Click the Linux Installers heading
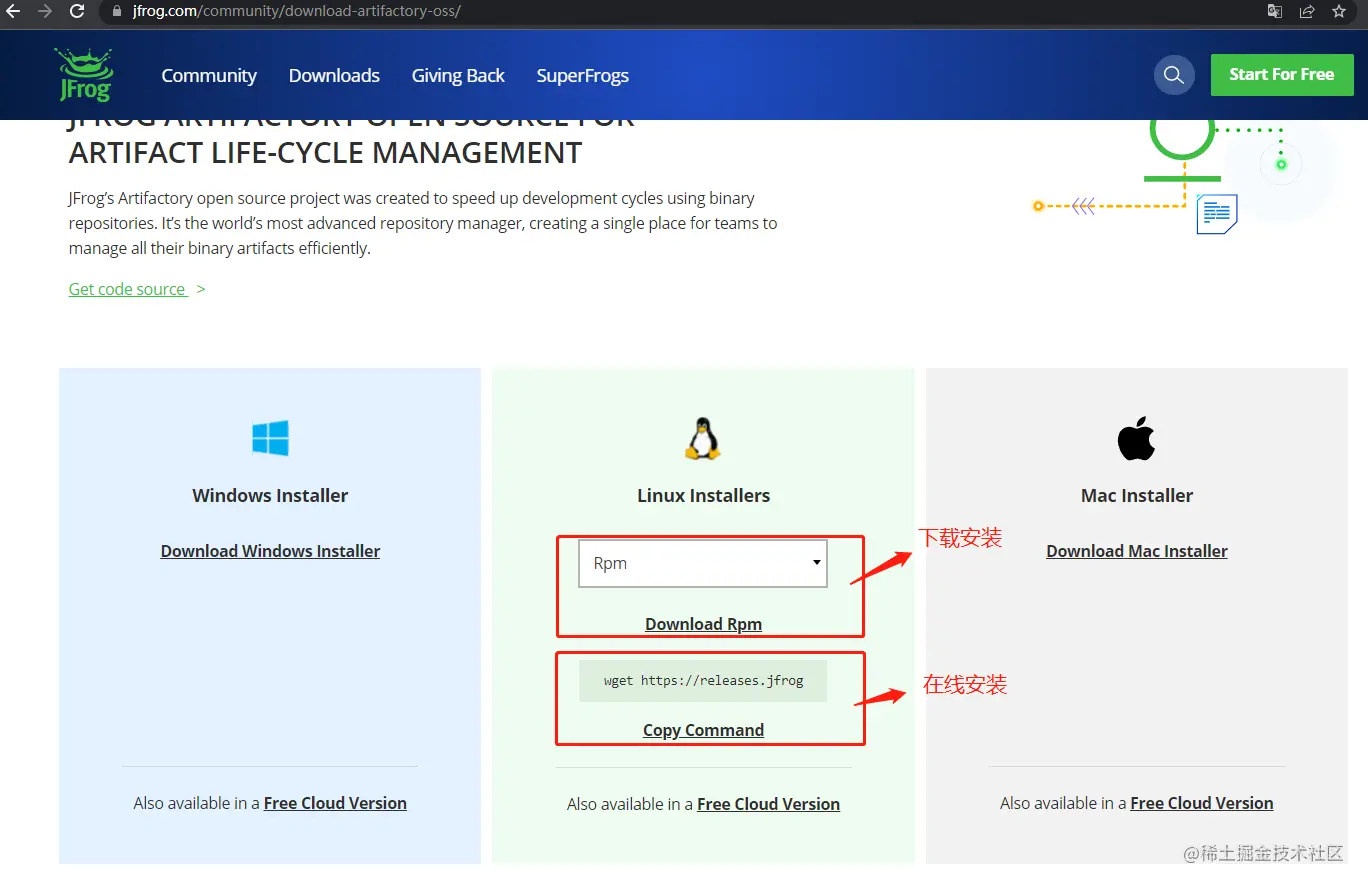The width and height of the screenshot is (1368, 888). click(703, 495)
